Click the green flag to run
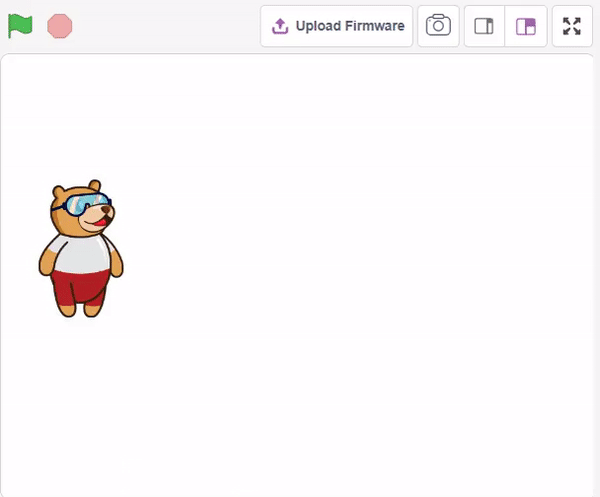 click(20, 26)
